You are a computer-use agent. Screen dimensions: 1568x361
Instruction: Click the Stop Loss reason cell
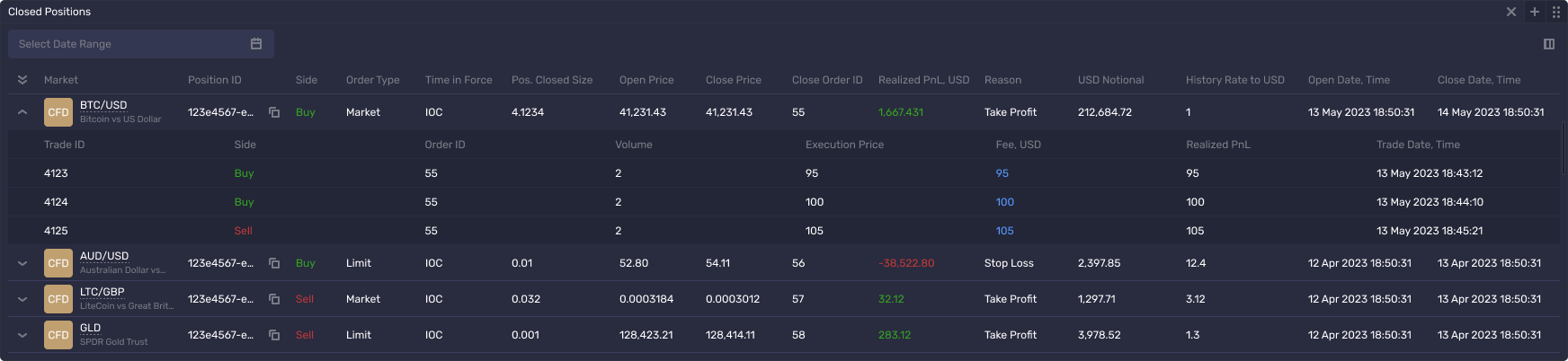click(1009, 263)
